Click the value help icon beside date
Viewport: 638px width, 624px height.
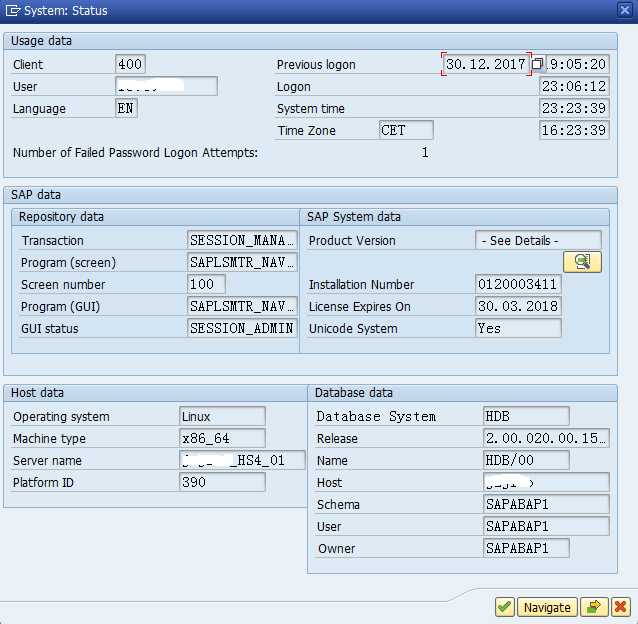pyautogui.click(x=537, y=64)
